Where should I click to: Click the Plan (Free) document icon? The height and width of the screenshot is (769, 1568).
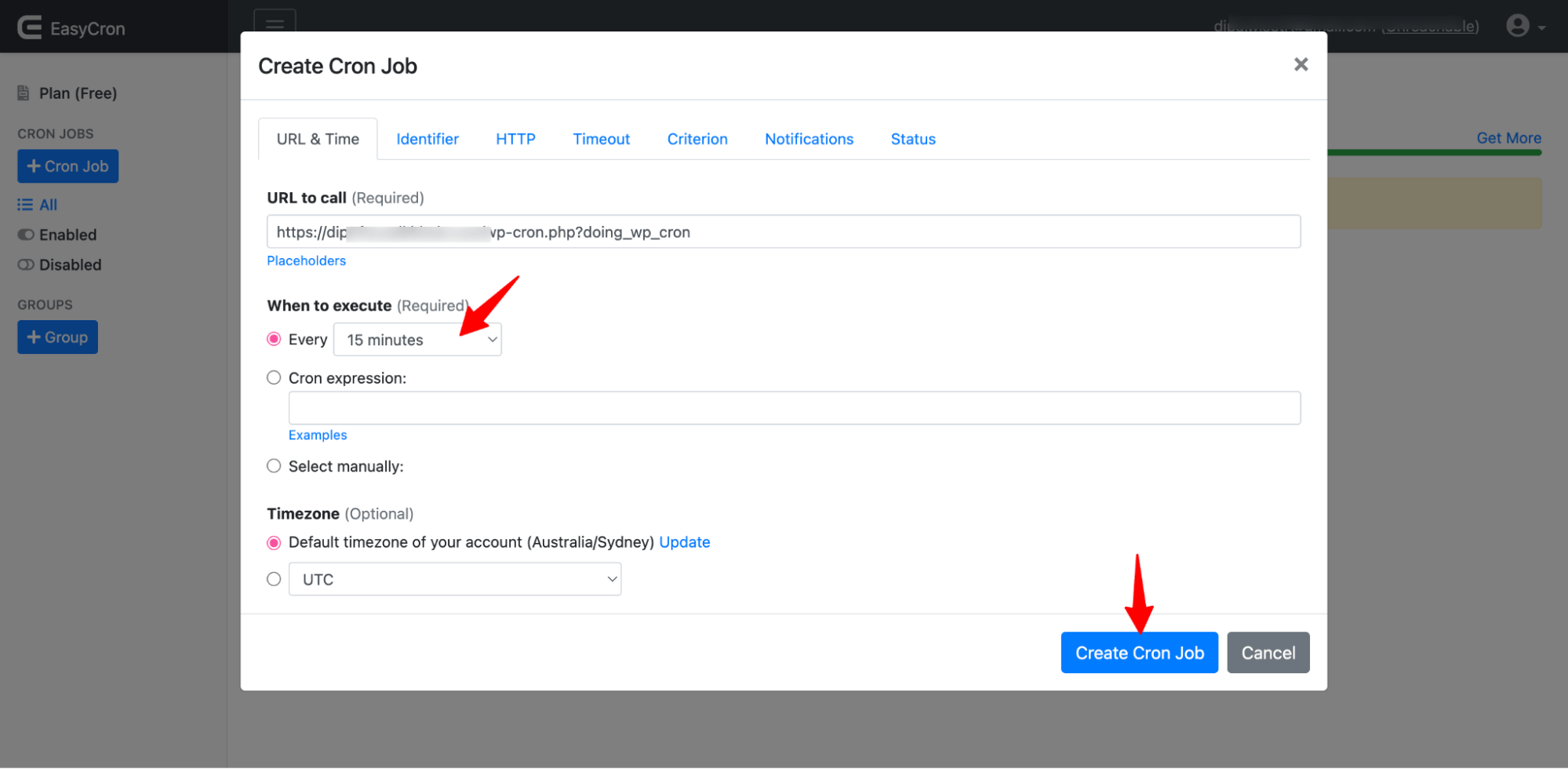pyautogui.click(x=23, y=92)
